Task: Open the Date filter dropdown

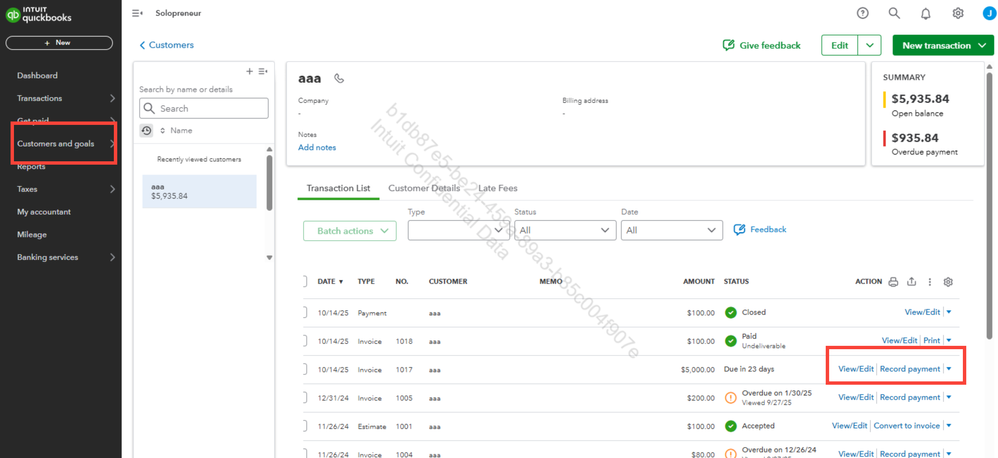Action: 671,230
